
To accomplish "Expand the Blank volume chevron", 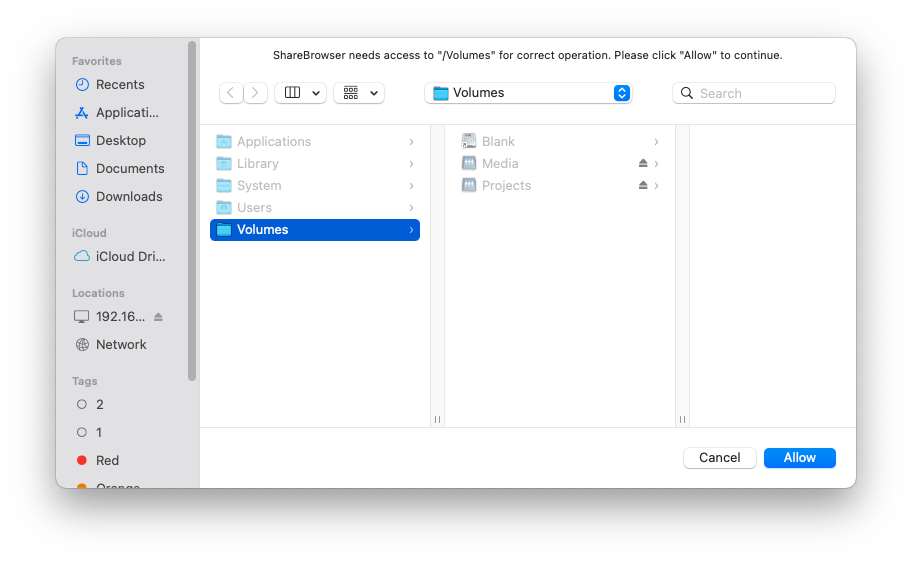I will pyautogui.click(x=656, y=142).
